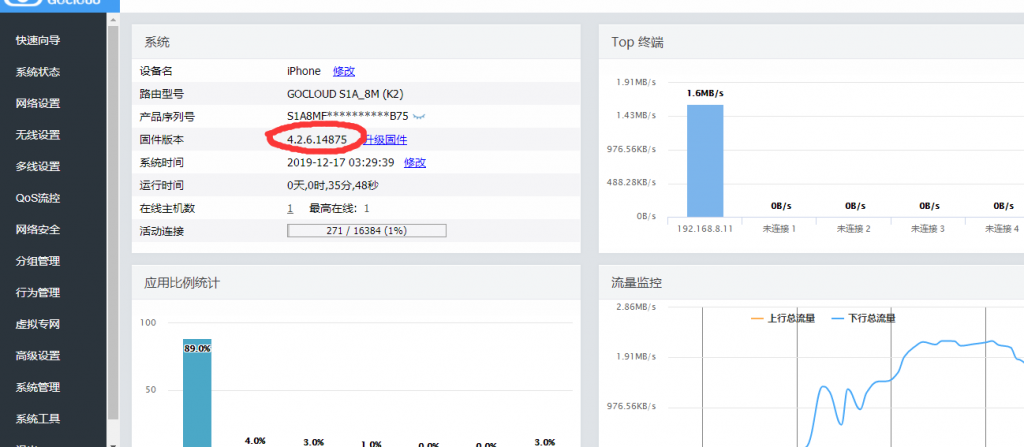
Task: Open 快速向导 in the sidebar
Action: tap(38, 41)
